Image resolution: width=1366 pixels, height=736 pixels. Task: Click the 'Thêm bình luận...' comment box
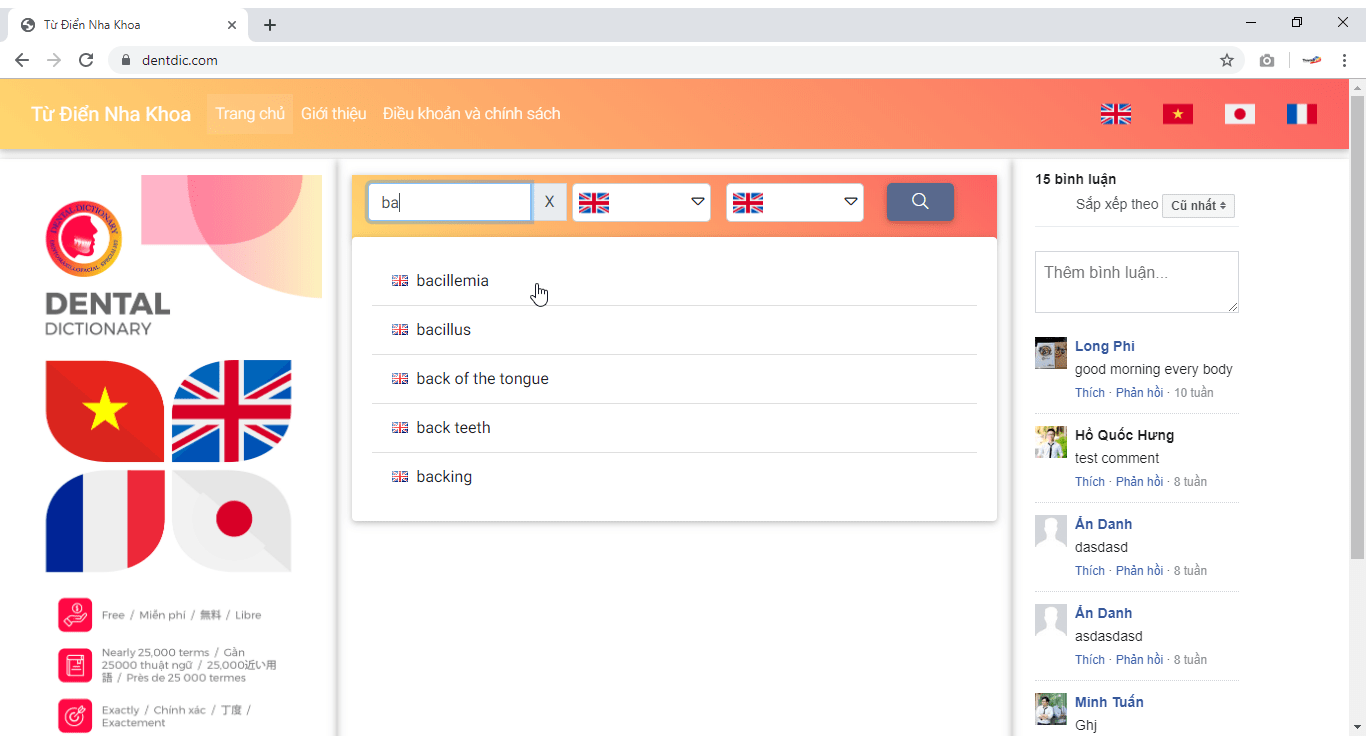(x=1136, y=281)
